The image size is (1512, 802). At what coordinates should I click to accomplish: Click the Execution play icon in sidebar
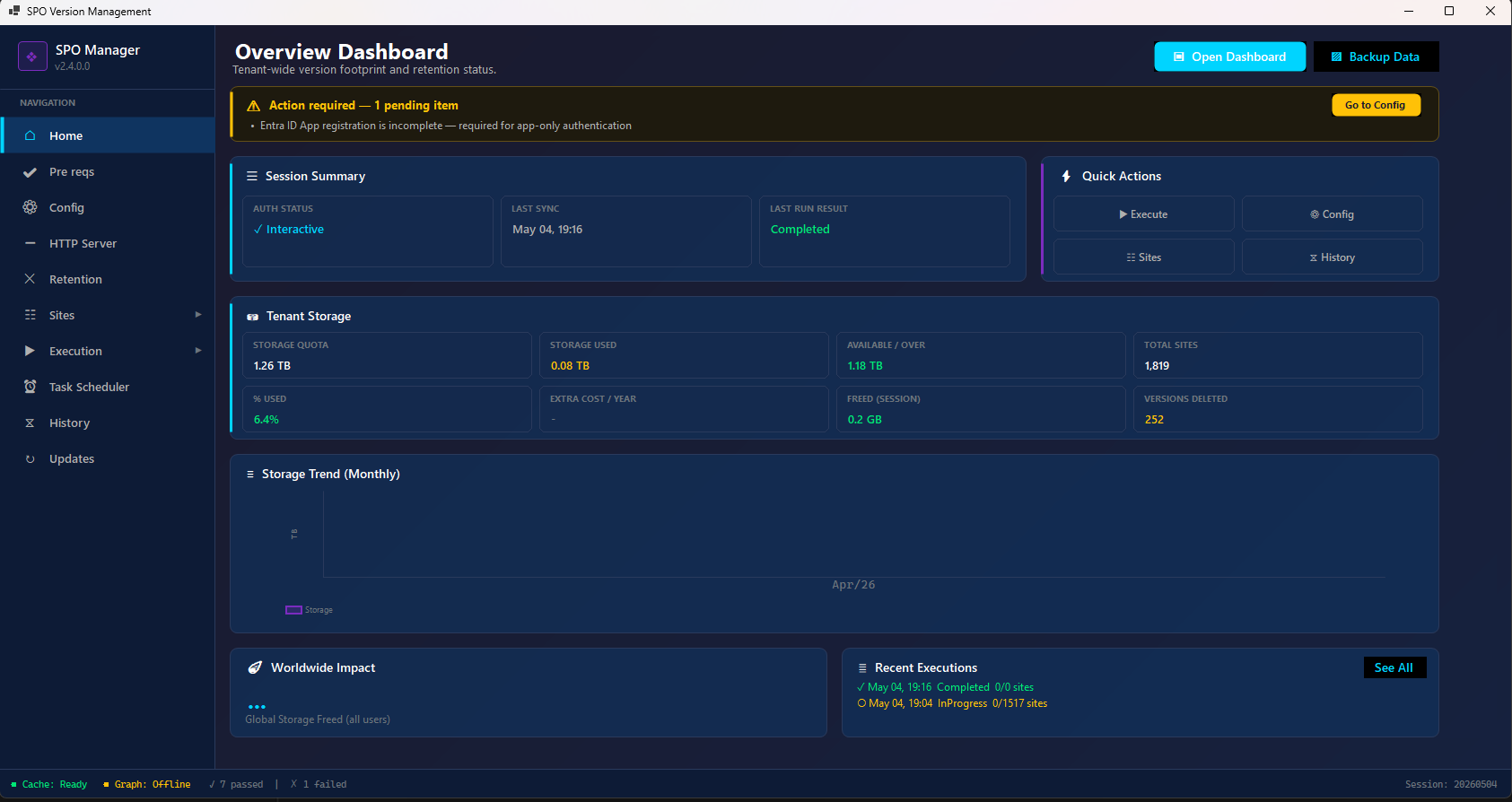click(x=30, y=351)
